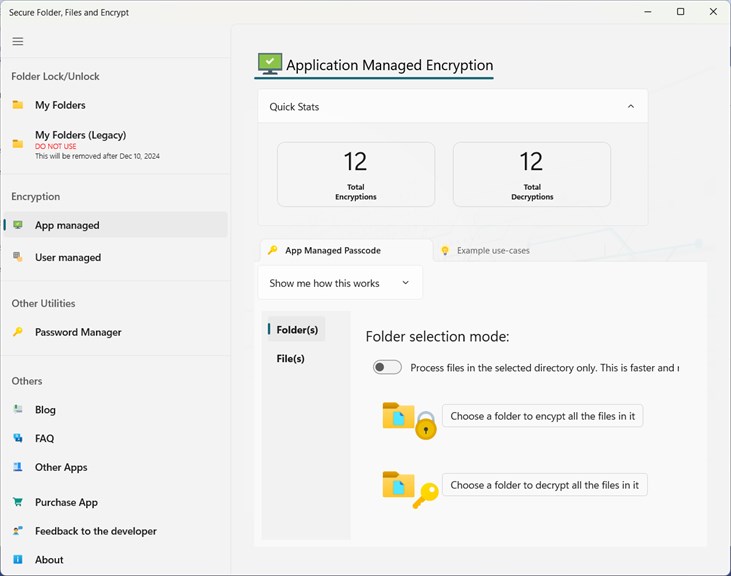
Task: Click the Blog icon in sidebar
Action: pyautogui.click(x=18, y=409)
